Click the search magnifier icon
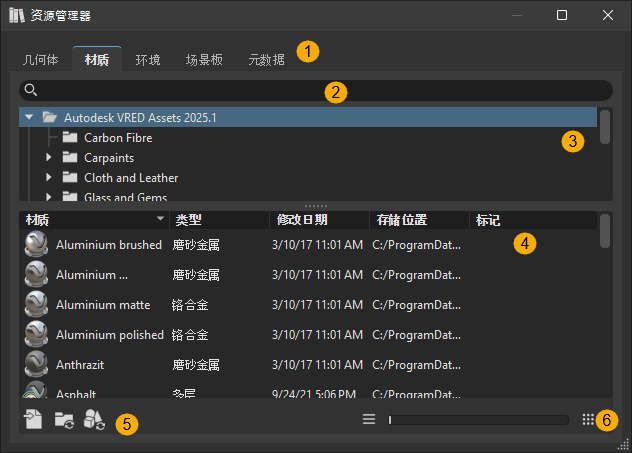Image resolution: width=632 pixels, height=453 pixels. [x=31, y=90]
